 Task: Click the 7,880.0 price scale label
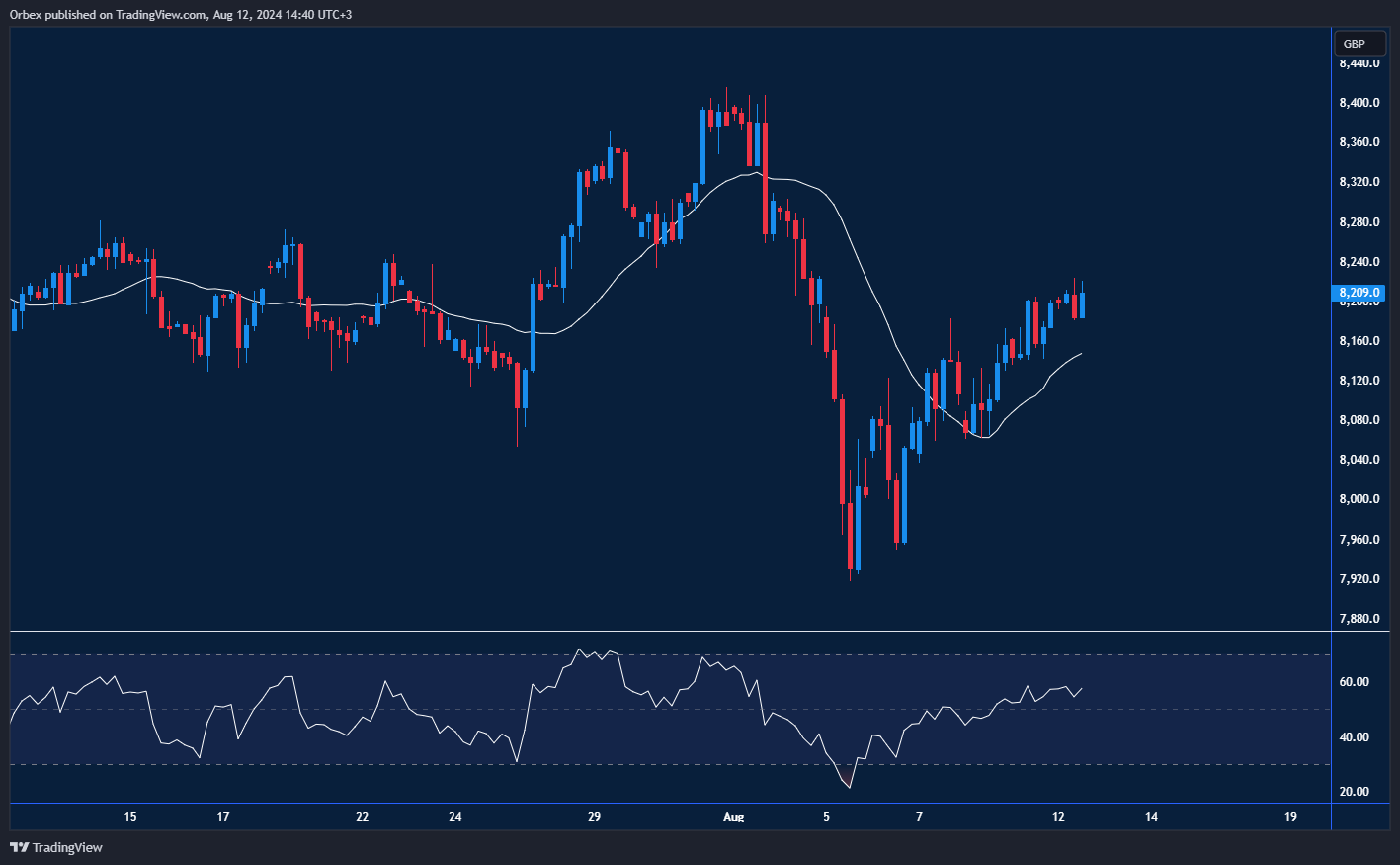pos(1359,619)
